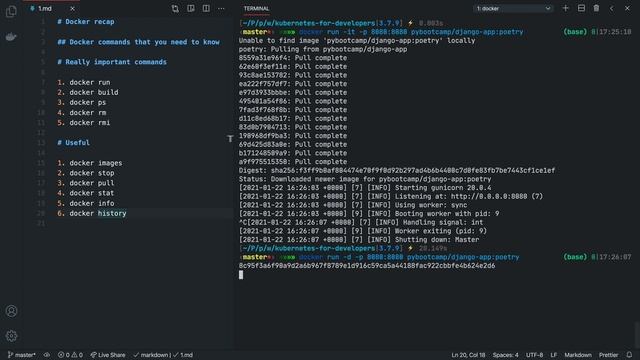Click 'docker run -d -p 8000:8000' command line
Image resolution: width=640 pixels, height=360 pixels.
(x=409, y=257)
